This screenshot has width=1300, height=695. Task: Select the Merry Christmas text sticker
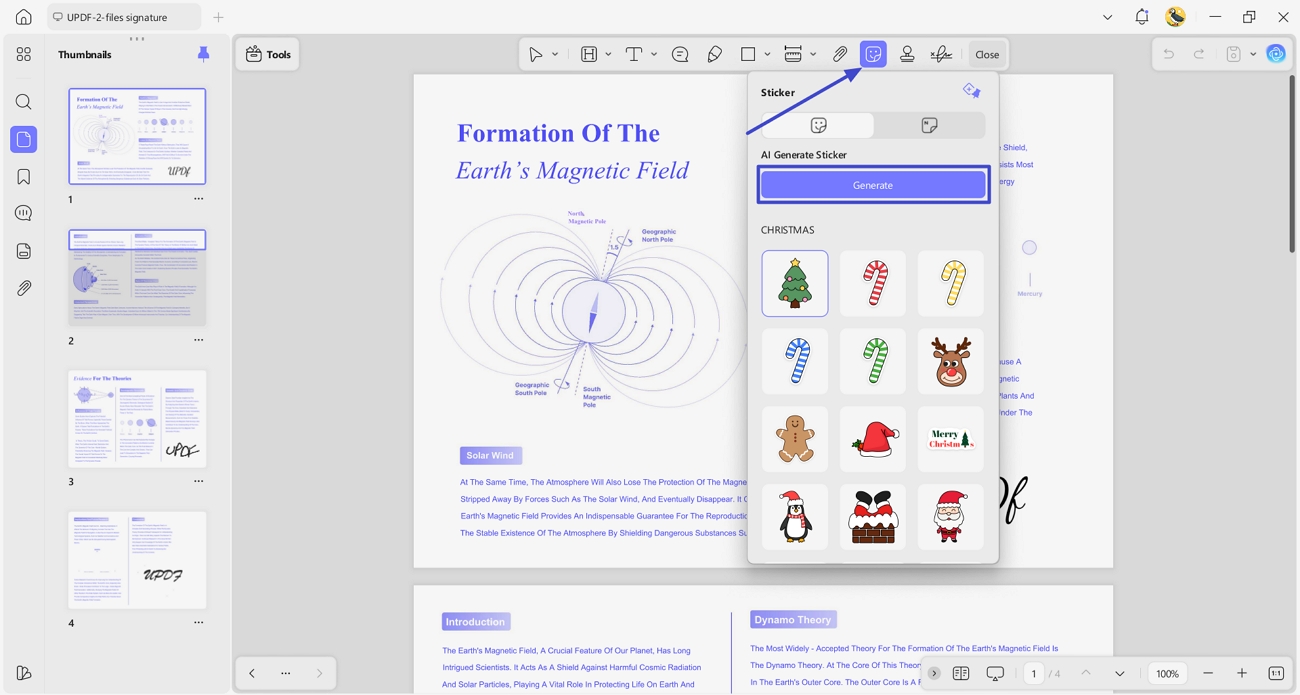click(x=951, y=439)
